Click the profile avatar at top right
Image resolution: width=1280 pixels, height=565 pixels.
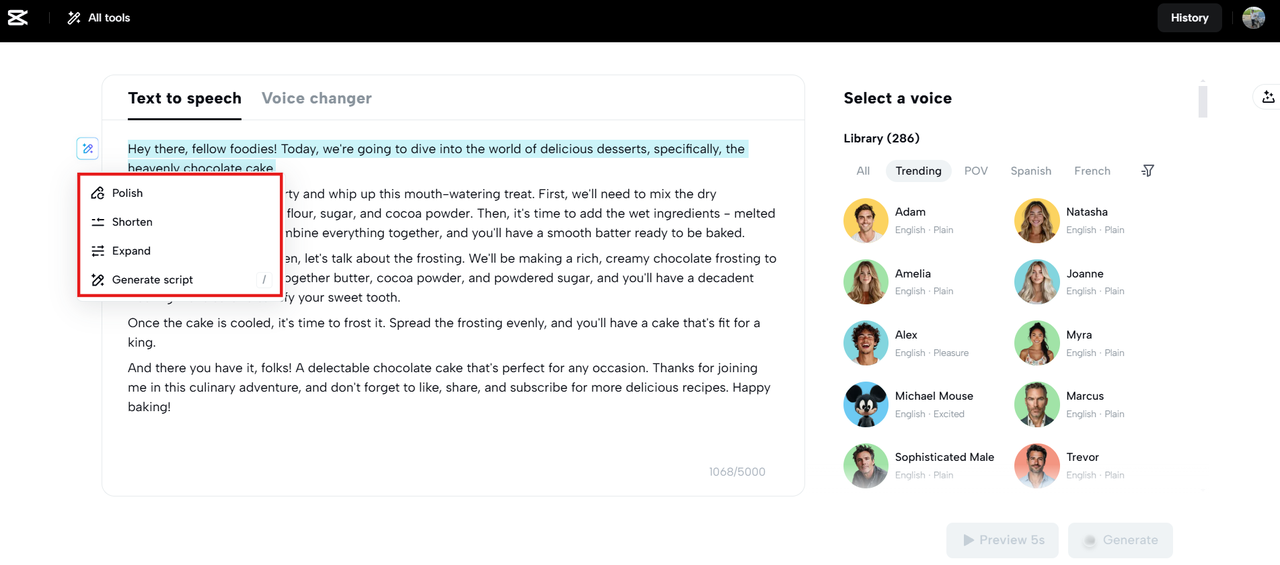(x=1253, y=18)
